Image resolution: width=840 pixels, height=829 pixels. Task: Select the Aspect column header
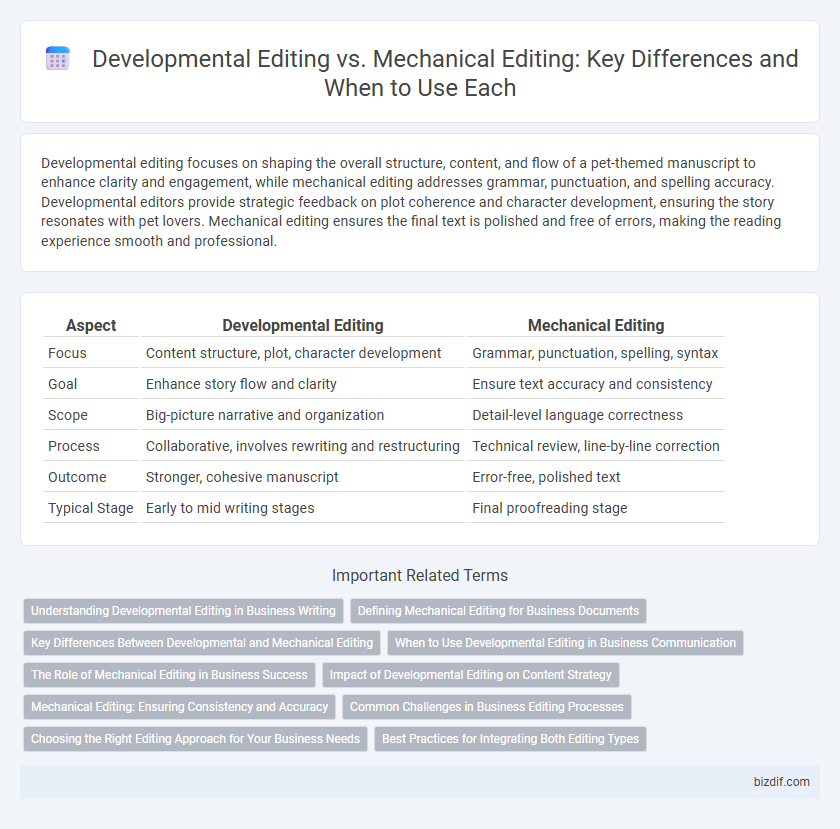pos(91,325)
